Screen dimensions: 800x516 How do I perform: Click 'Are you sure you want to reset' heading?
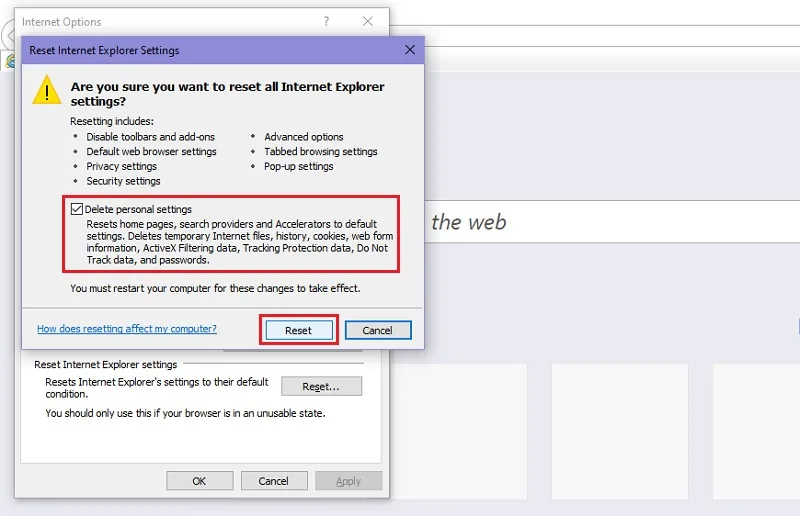(x=228, y=94)
